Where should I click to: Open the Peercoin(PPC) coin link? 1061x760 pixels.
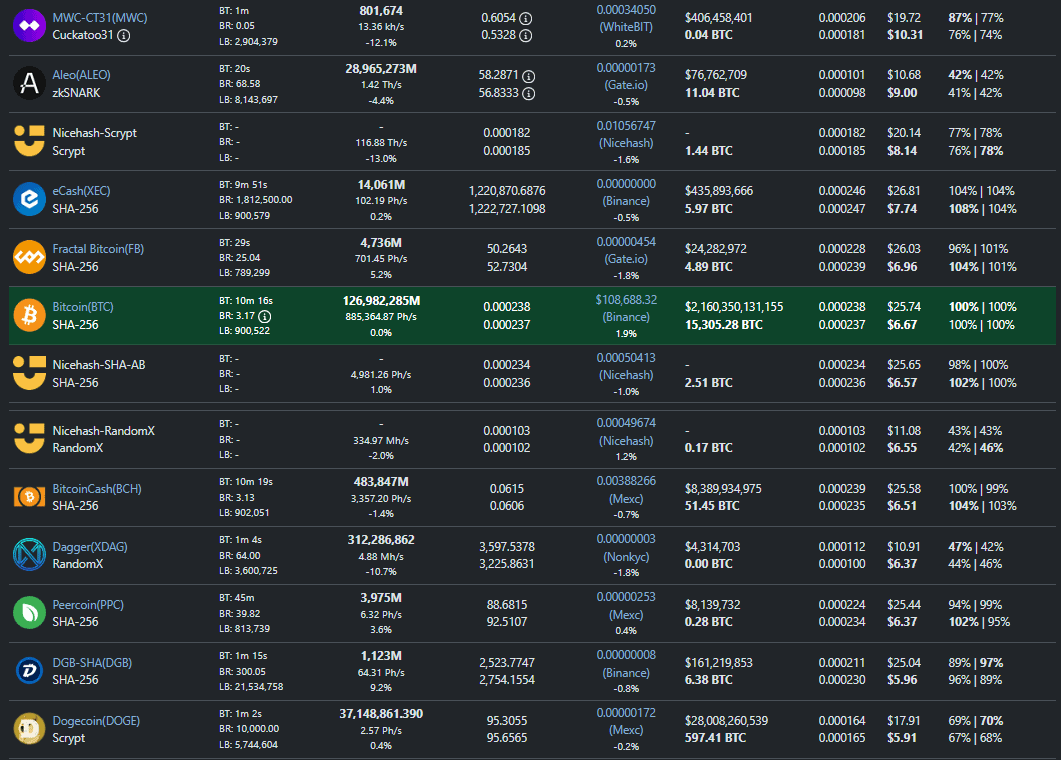[86, 604]
